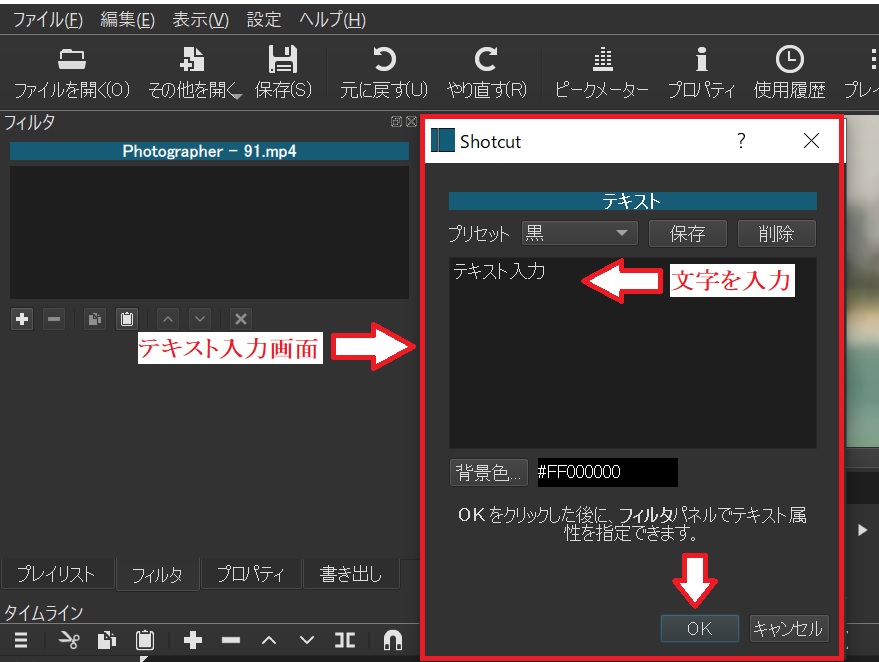
Task: Toggle the snap magnet in timeline toolbar
Action: point(391,640)
